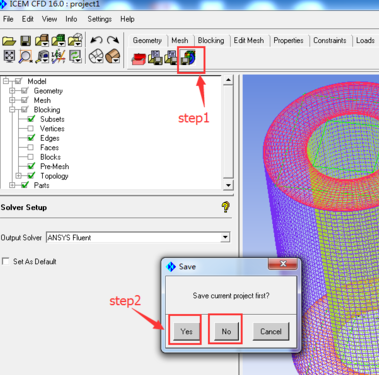
Task: Switch to Mesh tab
Action: [180, 41]
